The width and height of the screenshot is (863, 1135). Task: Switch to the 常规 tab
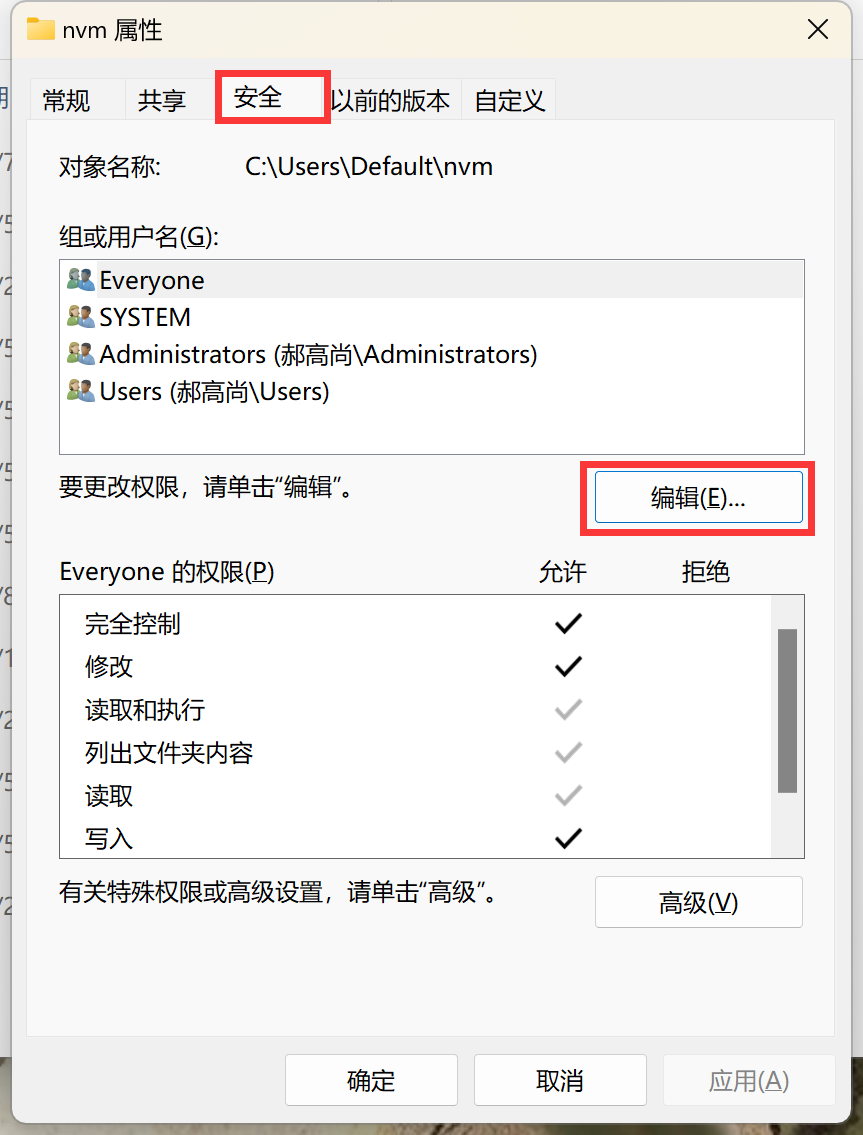(66, 99)
